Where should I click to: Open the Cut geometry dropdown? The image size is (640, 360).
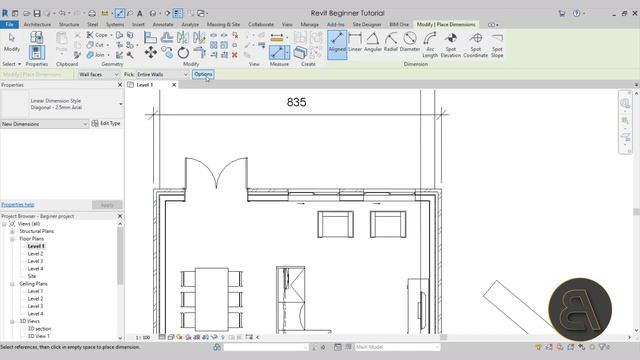108,45
